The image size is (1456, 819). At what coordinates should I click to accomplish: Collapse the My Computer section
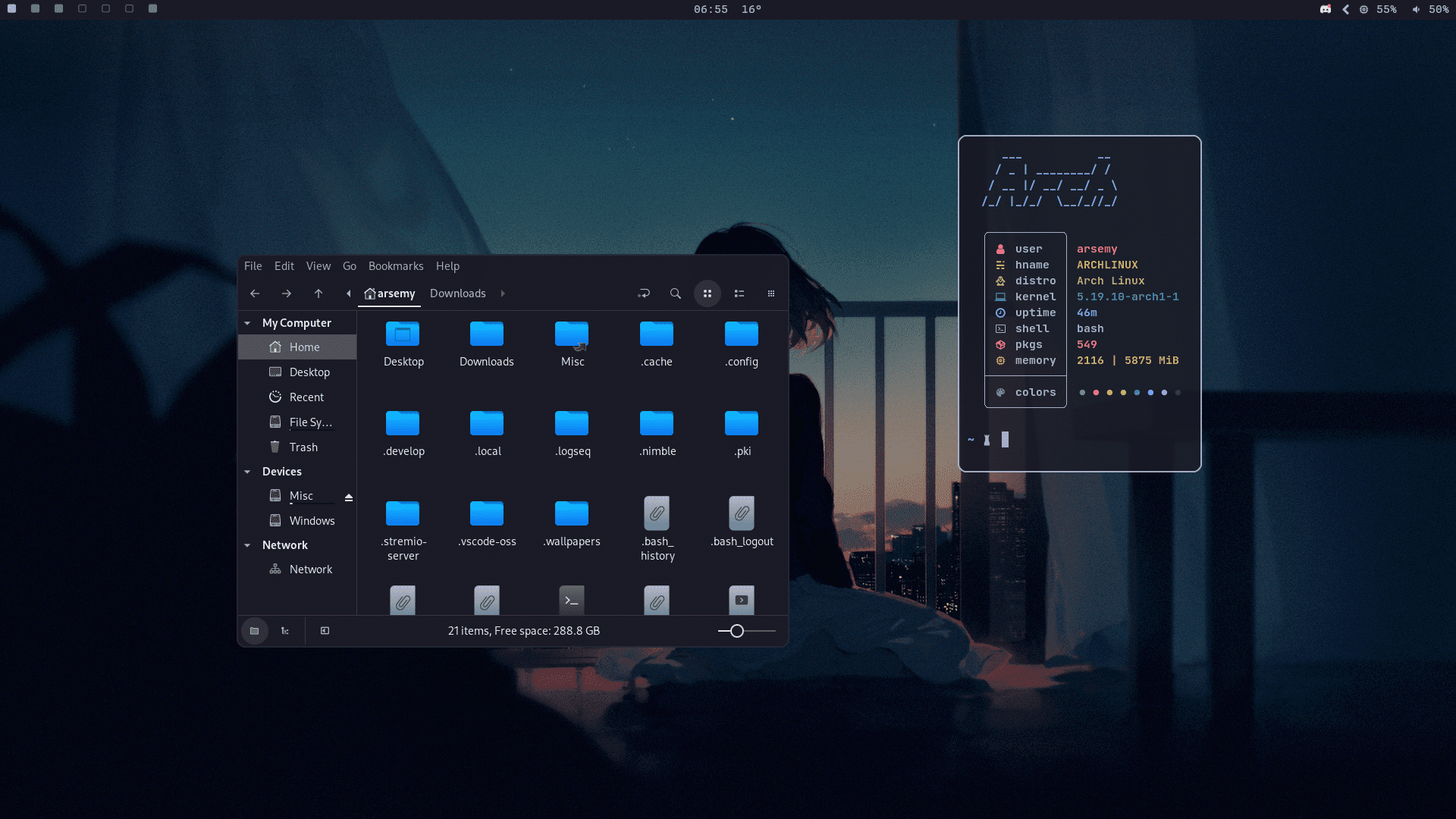coord(247,323)
